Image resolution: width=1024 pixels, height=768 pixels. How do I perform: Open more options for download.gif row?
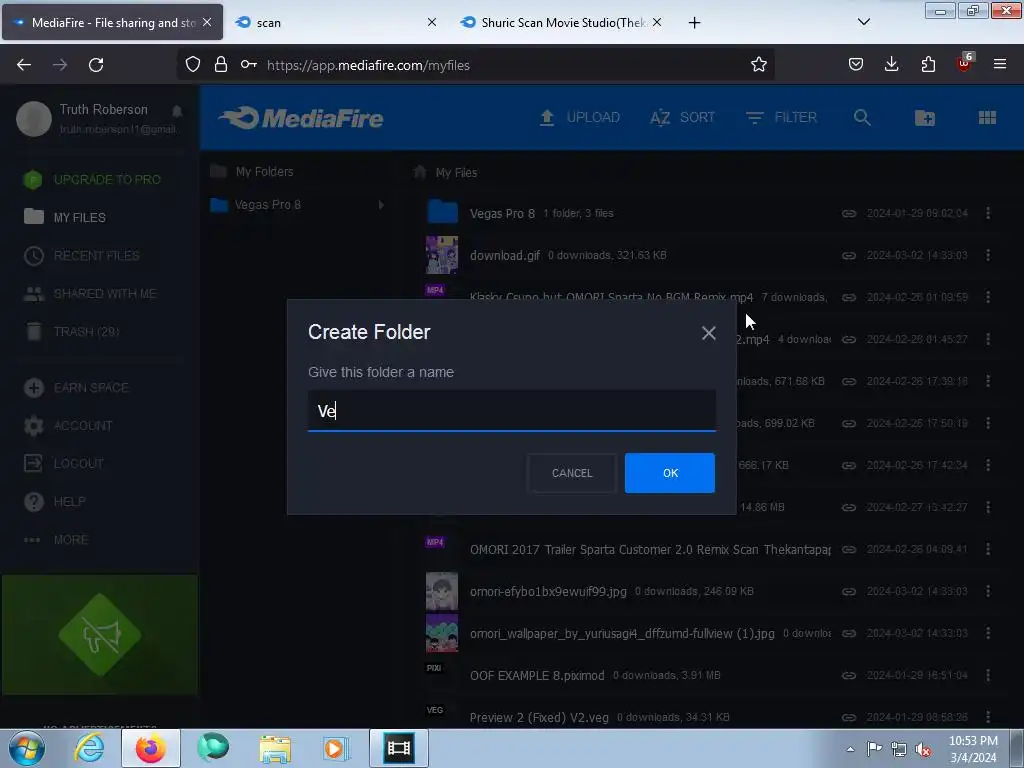tap(988, 255)
